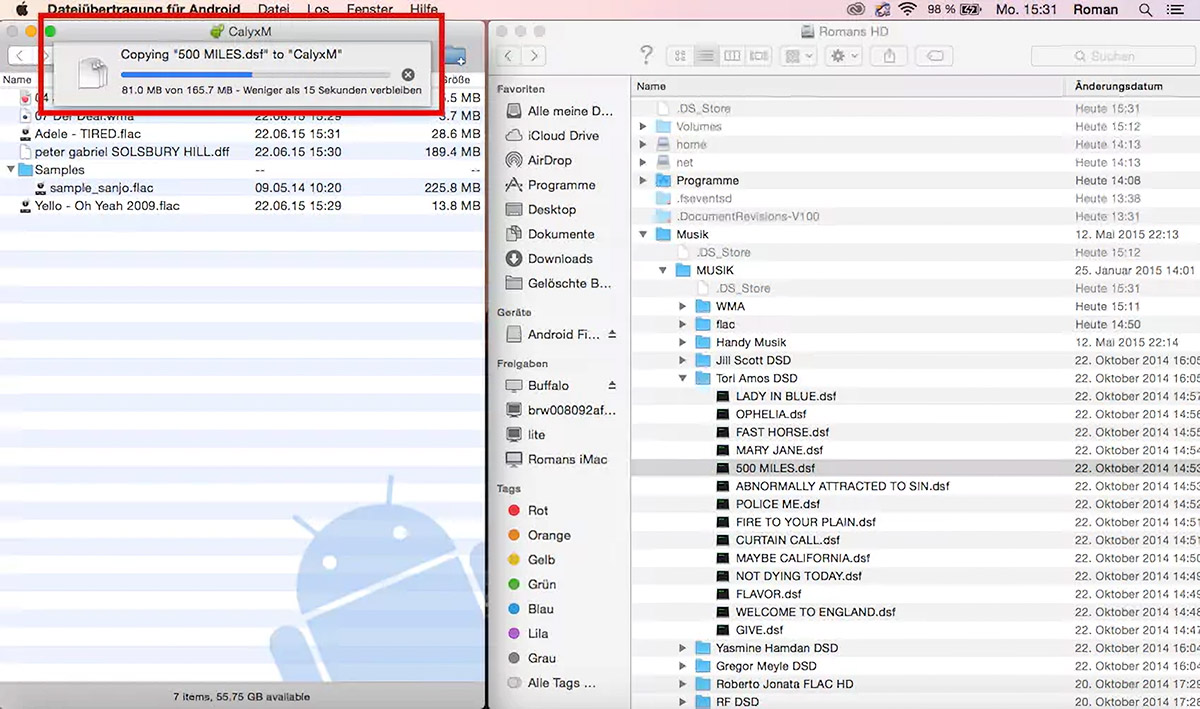Select sample_sanjo.flac in CalyxM window

click(x=101, y=188)
